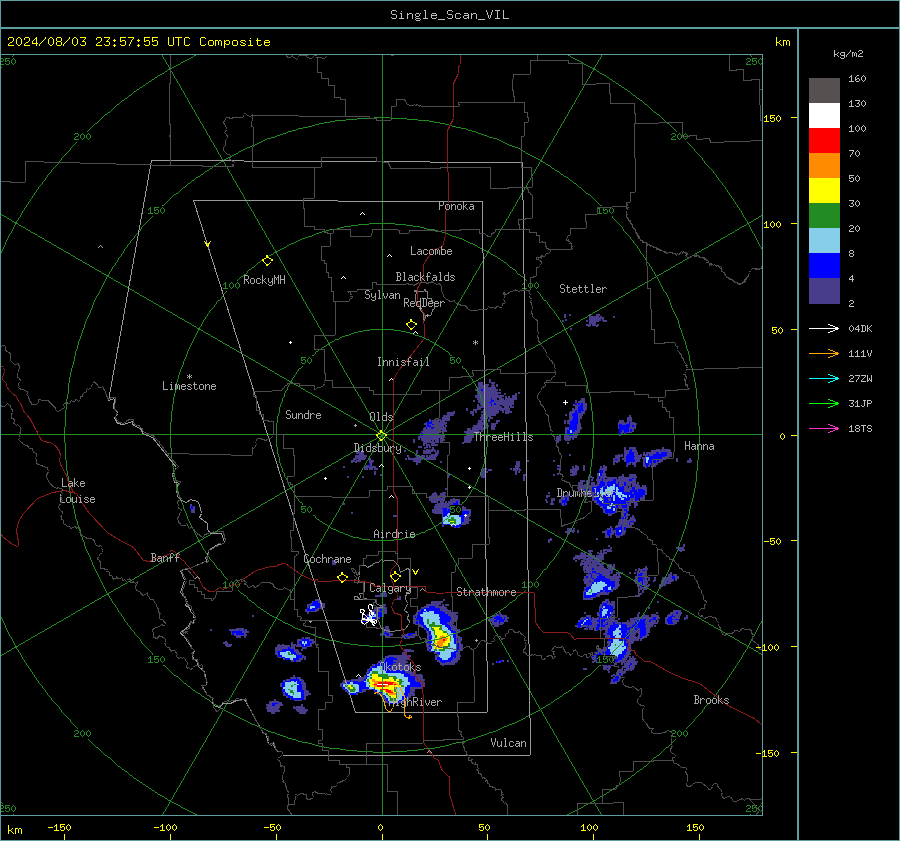Click the Cochrane town label
The image size is (900, 841).
coord(327,559)
